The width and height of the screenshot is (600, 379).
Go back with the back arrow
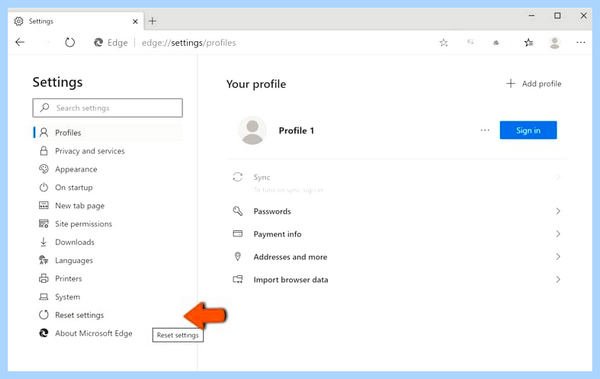(20, 42)
